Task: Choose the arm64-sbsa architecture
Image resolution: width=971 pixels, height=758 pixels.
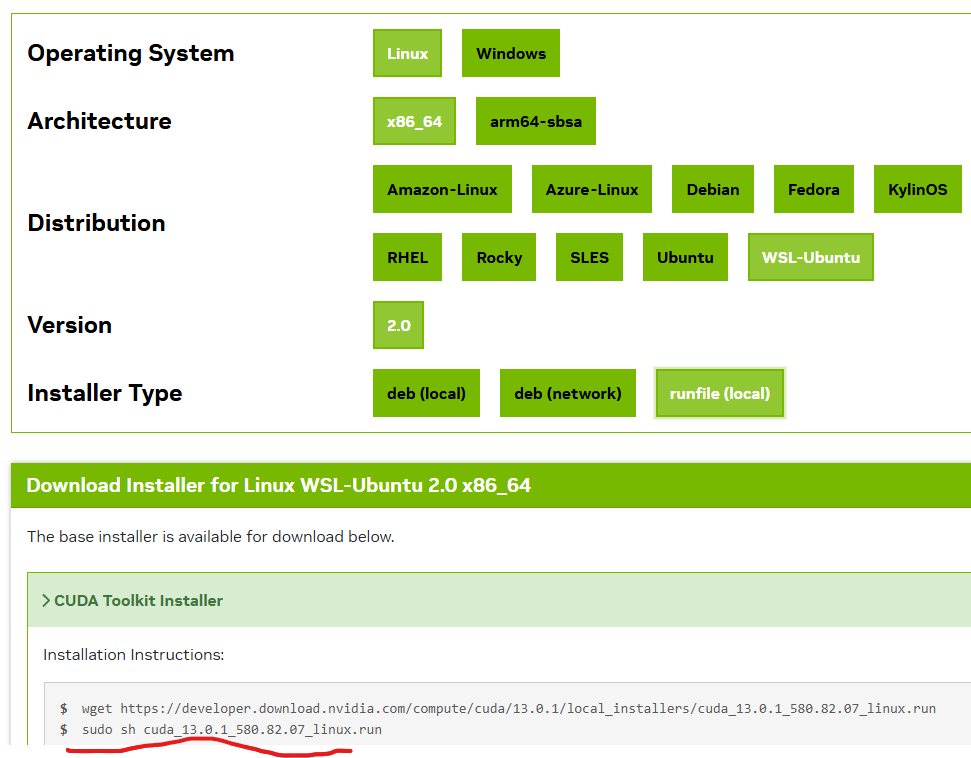Action: pos(536,121)
